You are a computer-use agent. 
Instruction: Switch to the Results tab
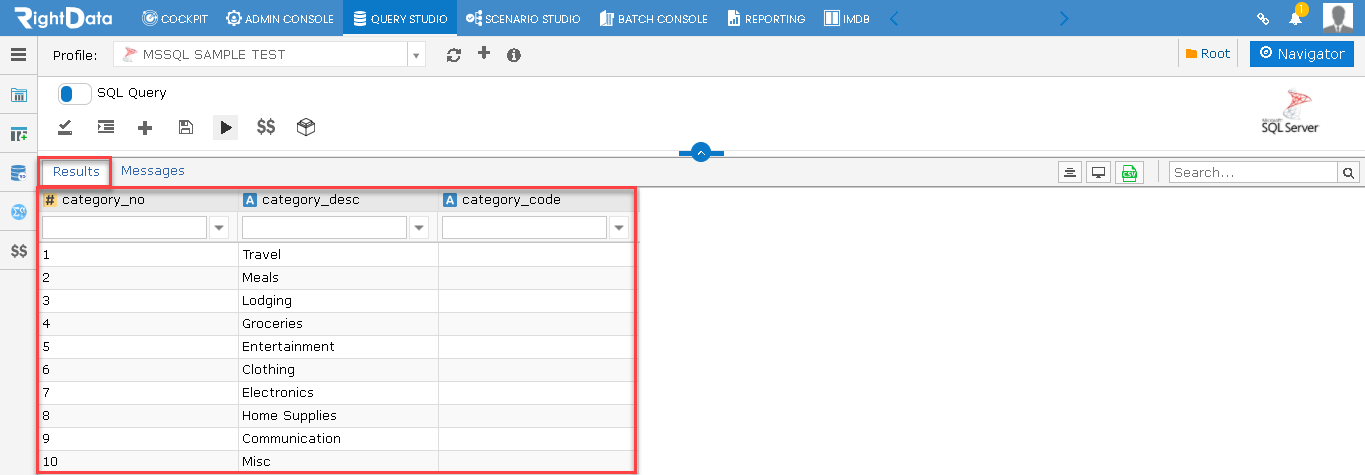pos(76,171)
